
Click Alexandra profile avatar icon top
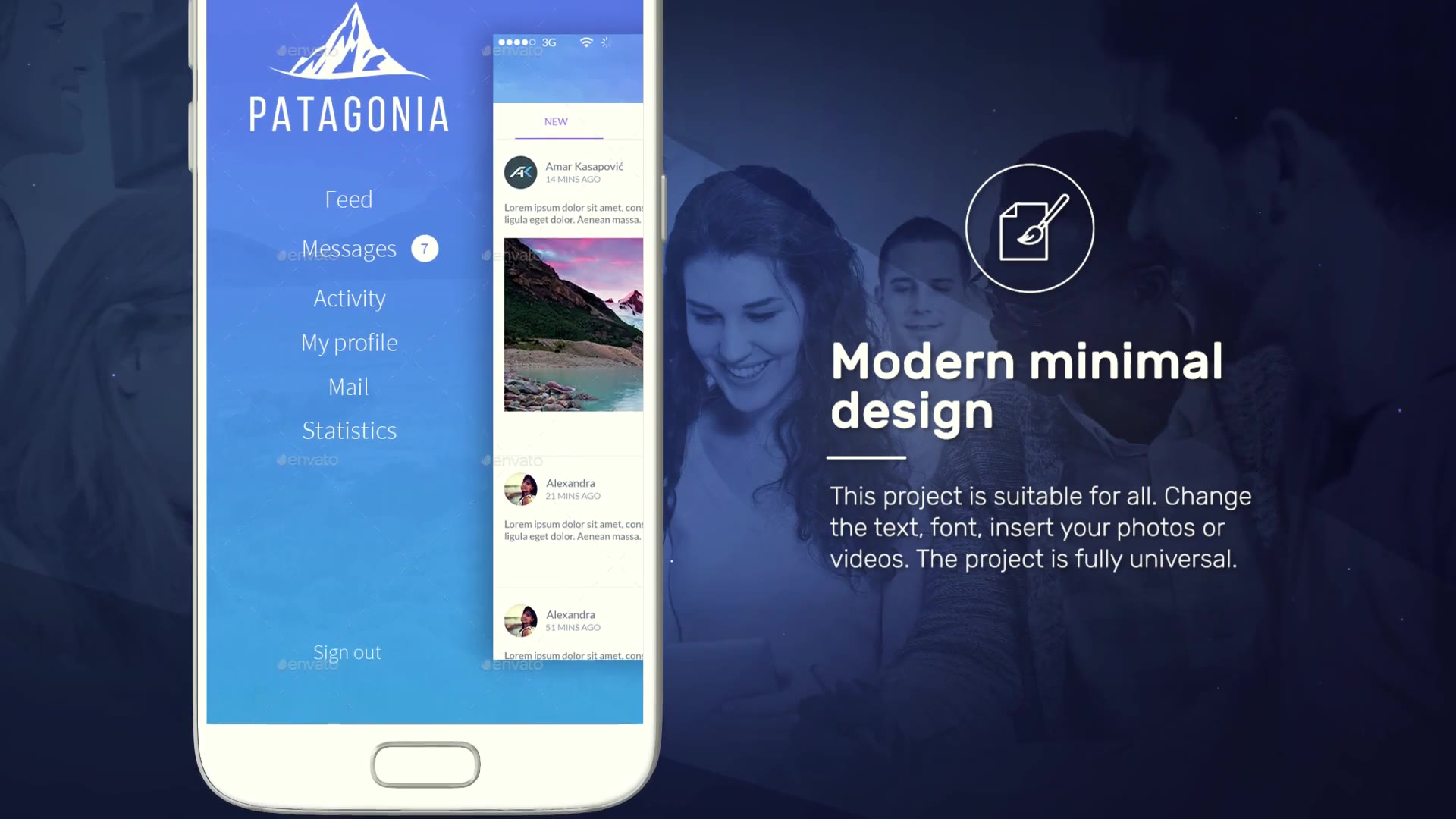pyautogui.click(x=520, y=488)
